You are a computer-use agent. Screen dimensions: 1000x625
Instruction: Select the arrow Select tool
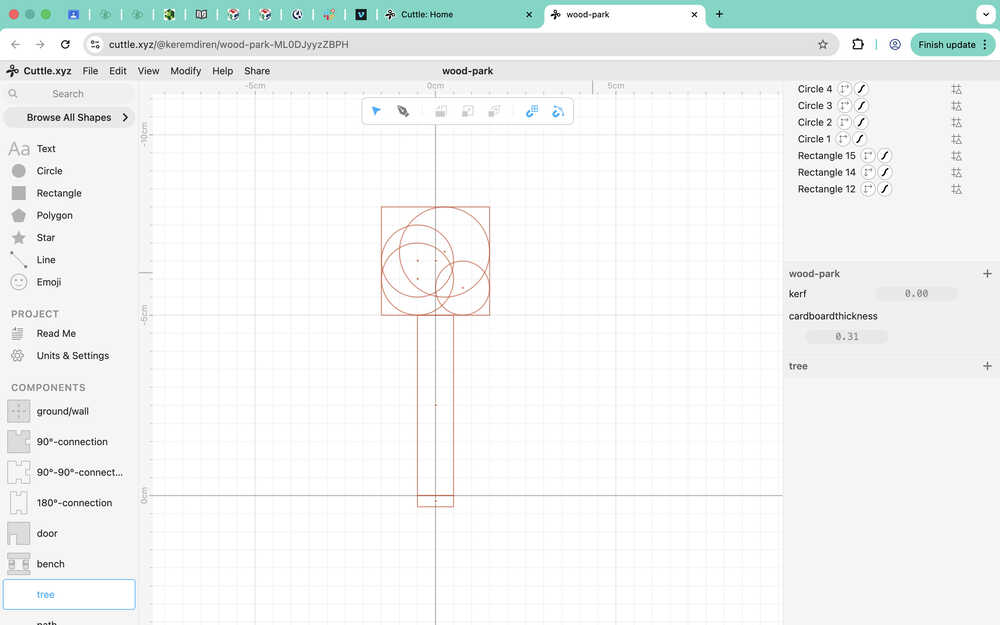tap(376, 111)
